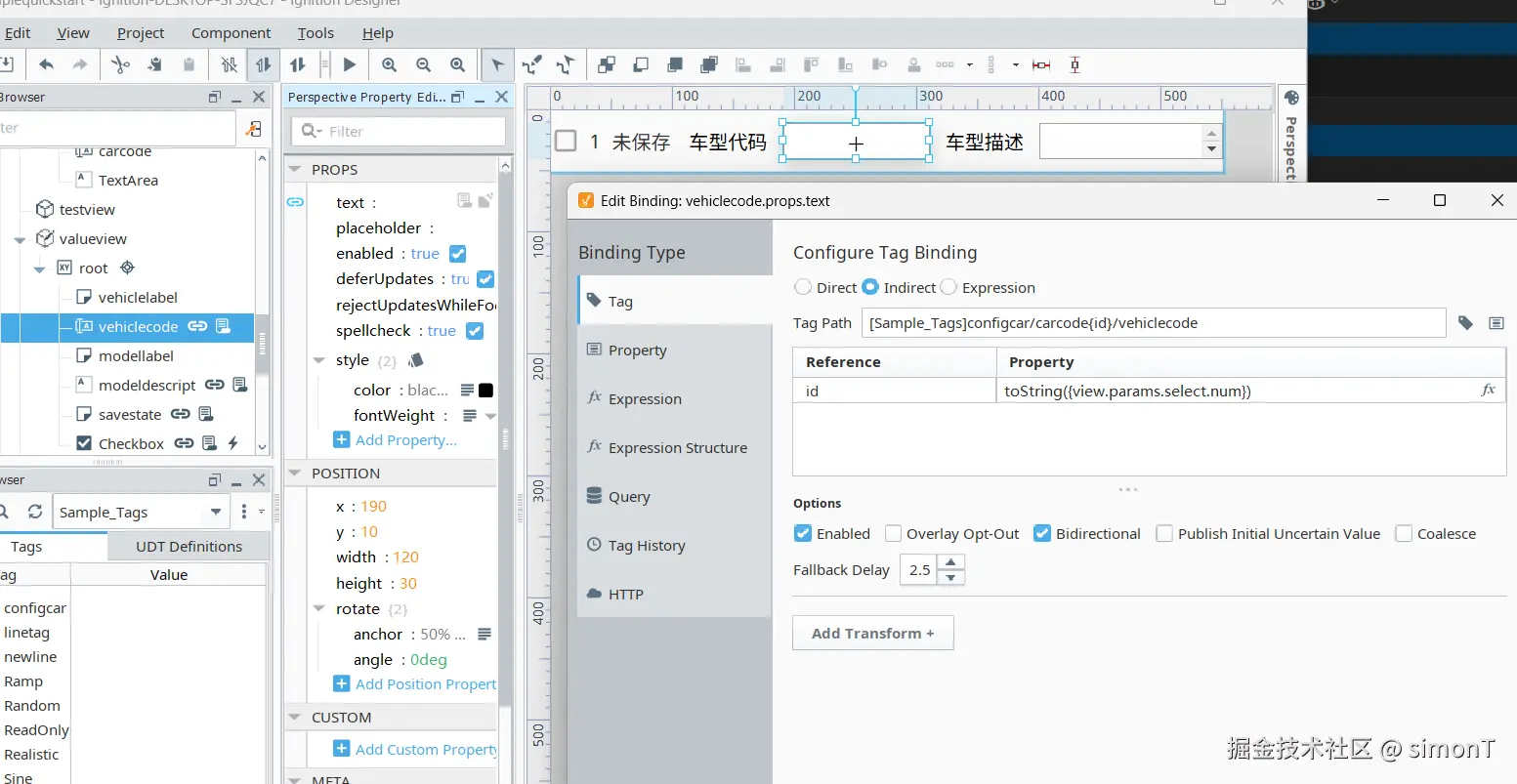The image size is (1517, 784).
Task: Open the Tools menu
Action: click(316, 32)
